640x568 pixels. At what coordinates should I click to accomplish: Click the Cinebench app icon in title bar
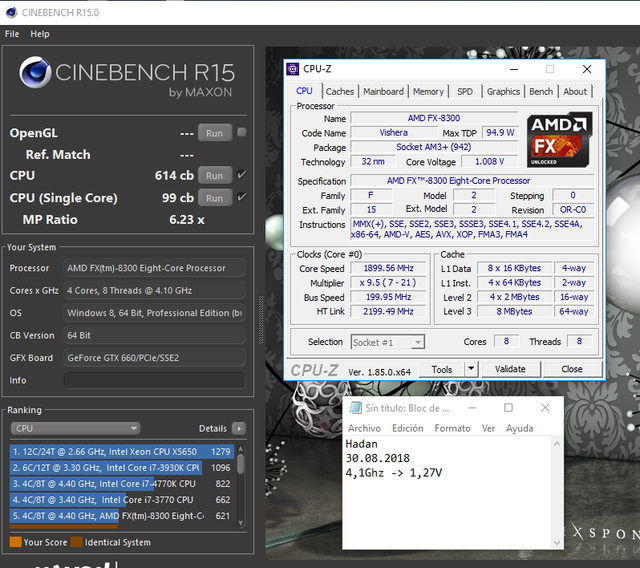tap(11, 12)
